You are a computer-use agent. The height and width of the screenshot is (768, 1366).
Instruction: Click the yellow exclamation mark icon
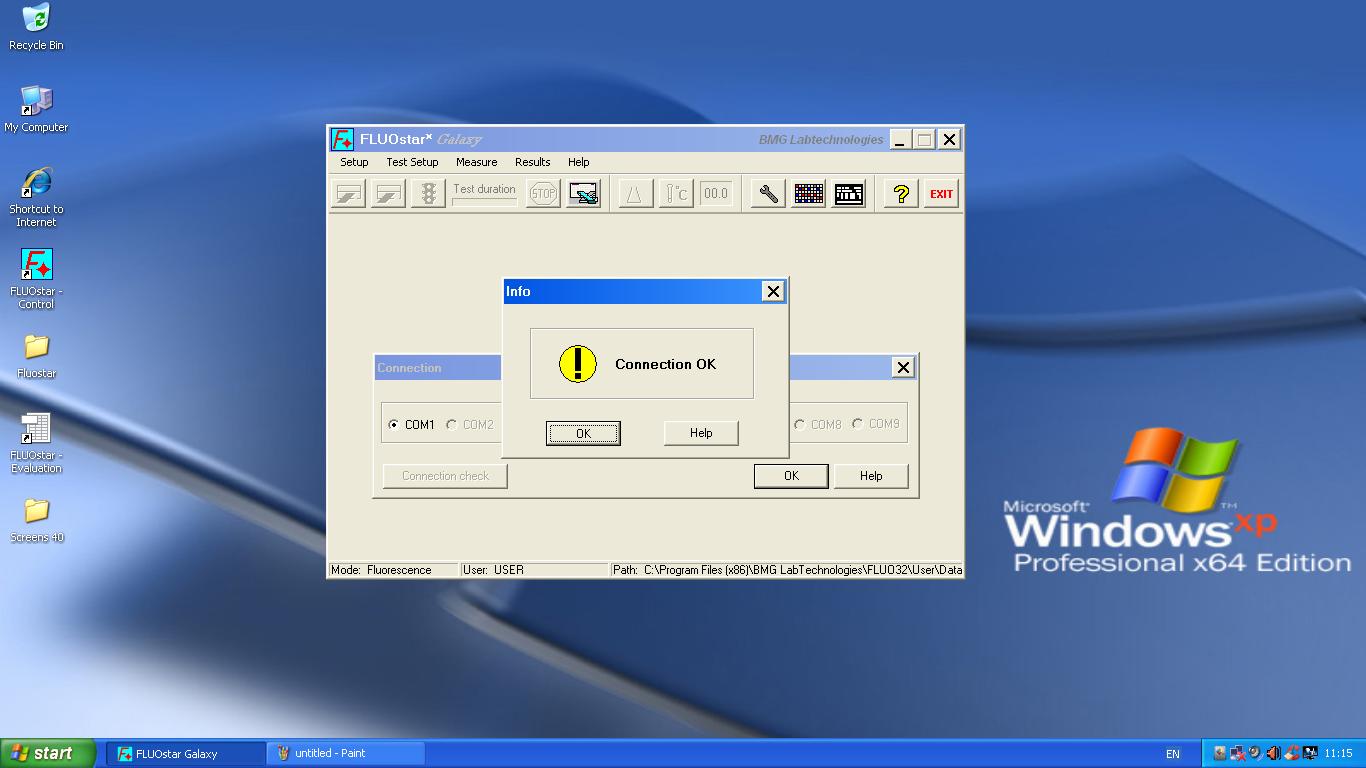[577, 364]
